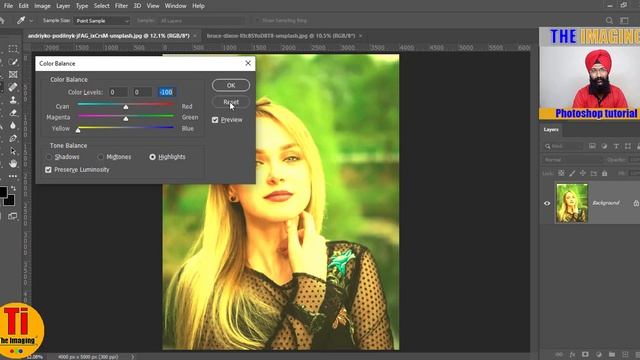640x360 pixels.
Task: Select the Rectangular Marquee tool
Action: coord(13,49)
